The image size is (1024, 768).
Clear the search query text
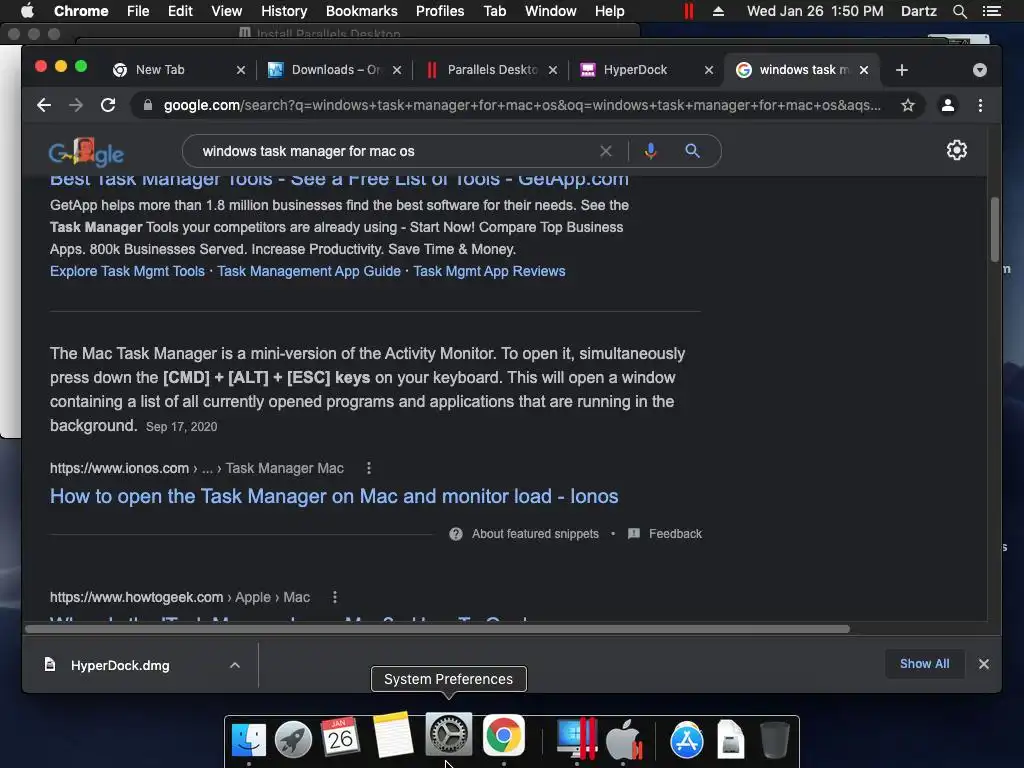(605, 152)
